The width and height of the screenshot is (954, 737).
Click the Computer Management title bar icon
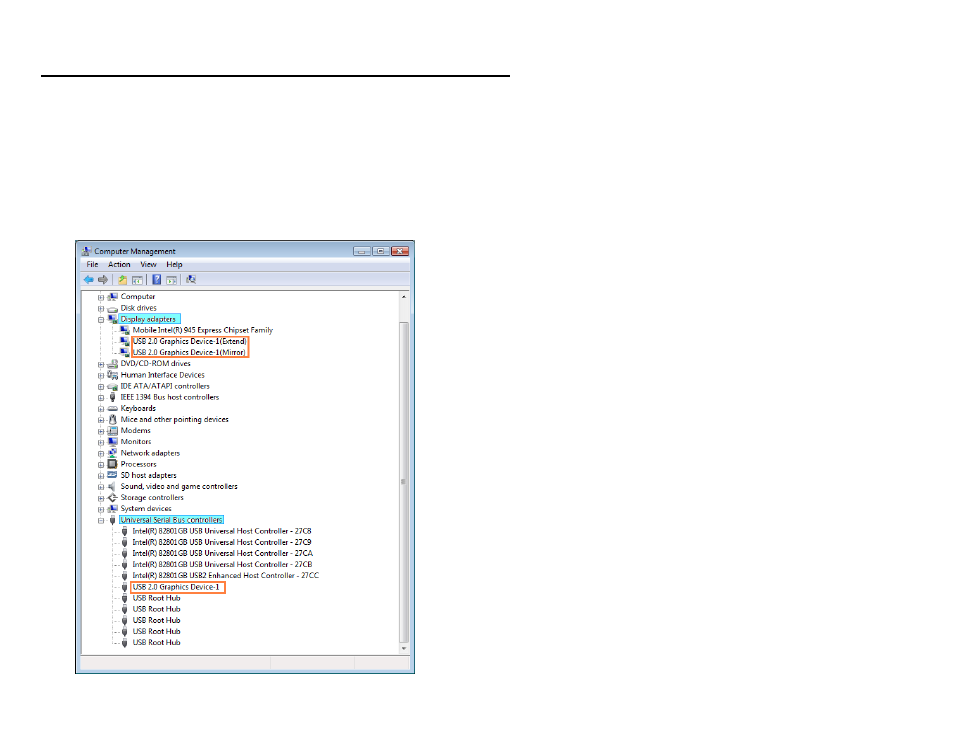(86, 251)
